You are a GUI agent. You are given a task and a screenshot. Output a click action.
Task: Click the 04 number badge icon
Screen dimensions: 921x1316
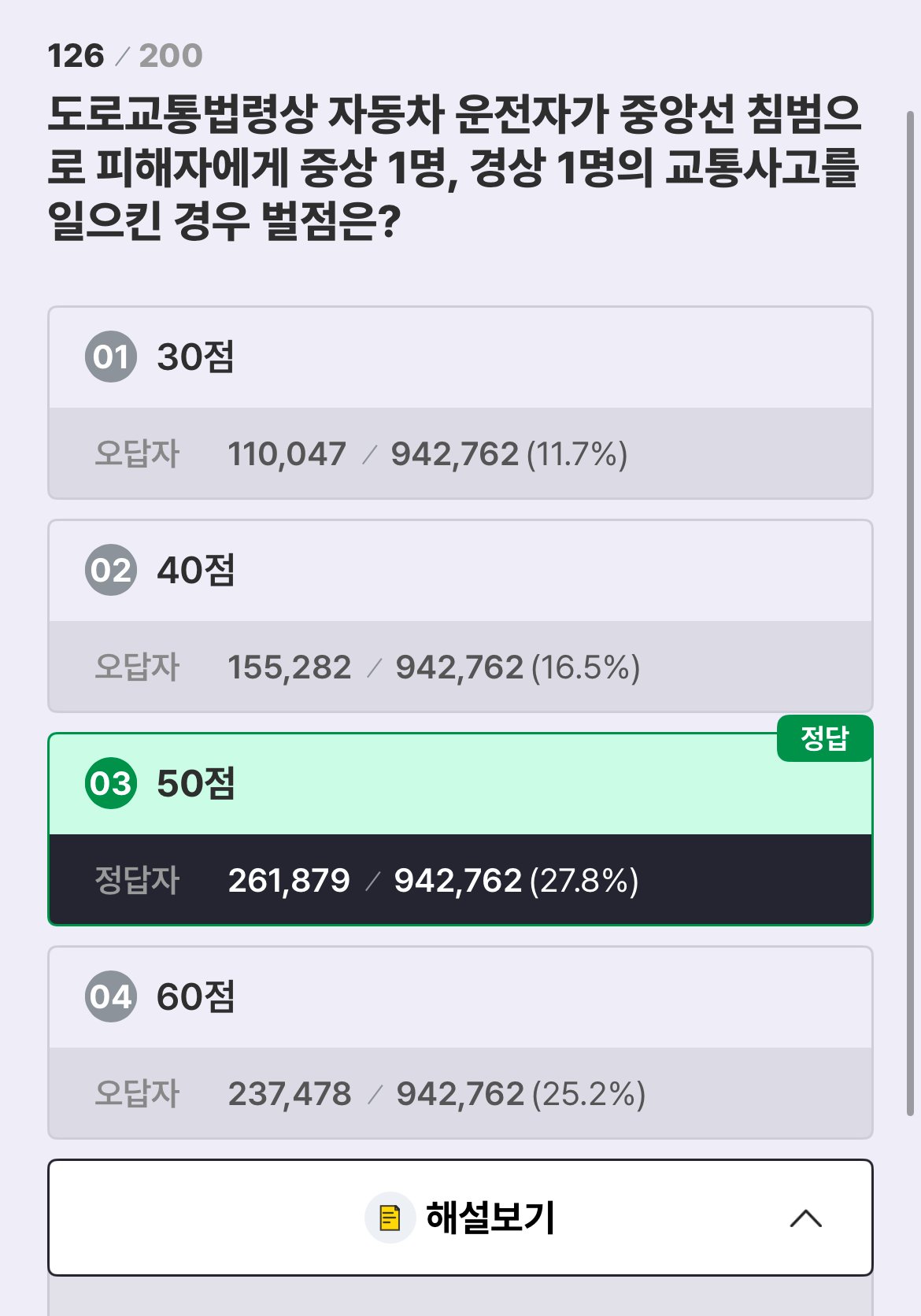point(111,996)
